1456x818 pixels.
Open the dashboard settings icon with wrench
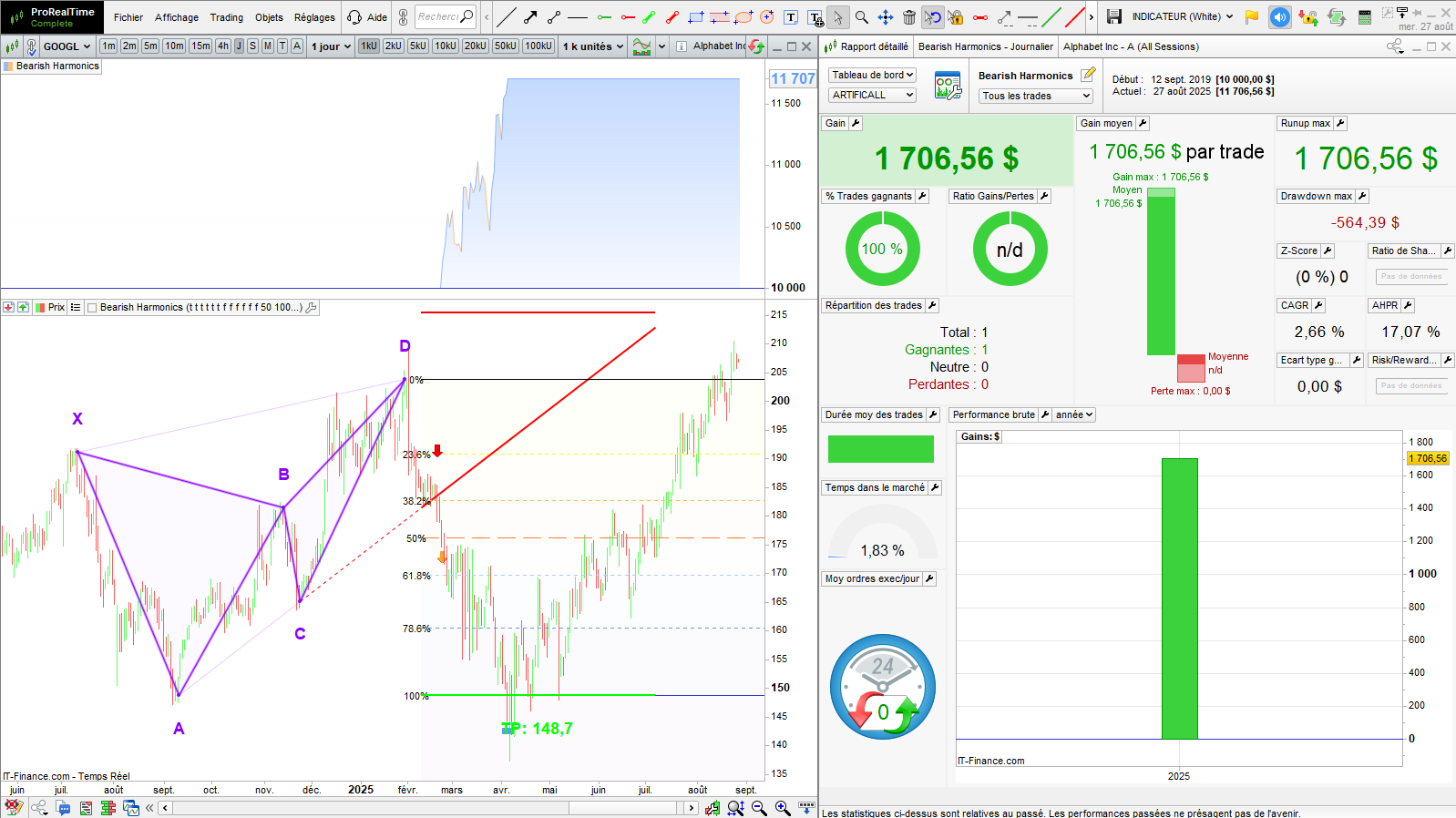pos(948,87)
